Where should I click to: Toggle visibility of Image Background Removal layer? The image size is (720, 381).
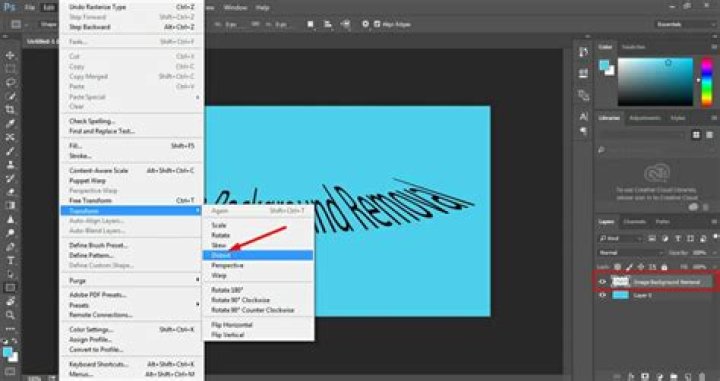click(603, 282)
